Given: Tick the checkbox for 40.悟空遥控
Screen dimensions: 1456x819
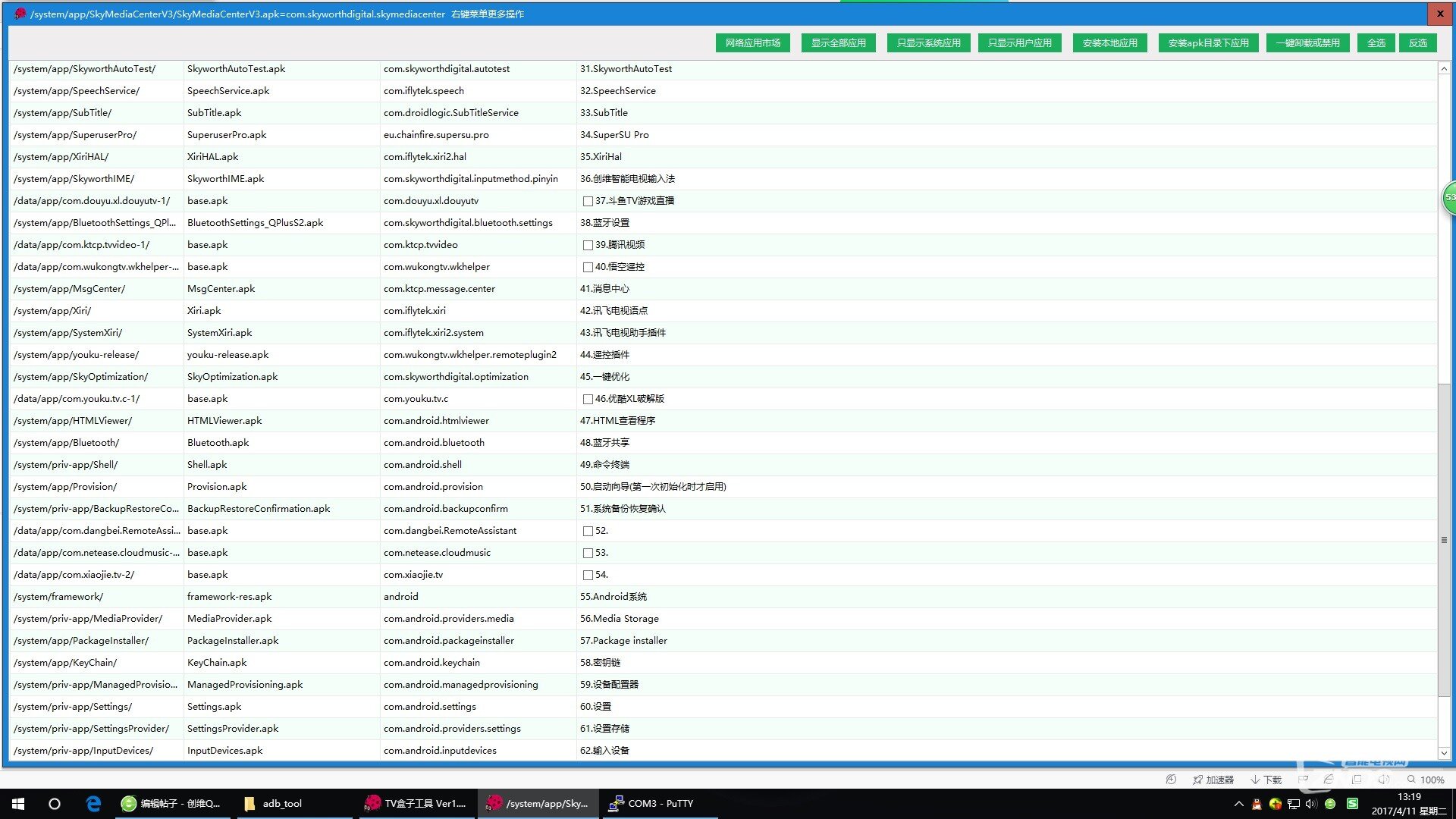Looking at the screenshot, I should point(588,267).
